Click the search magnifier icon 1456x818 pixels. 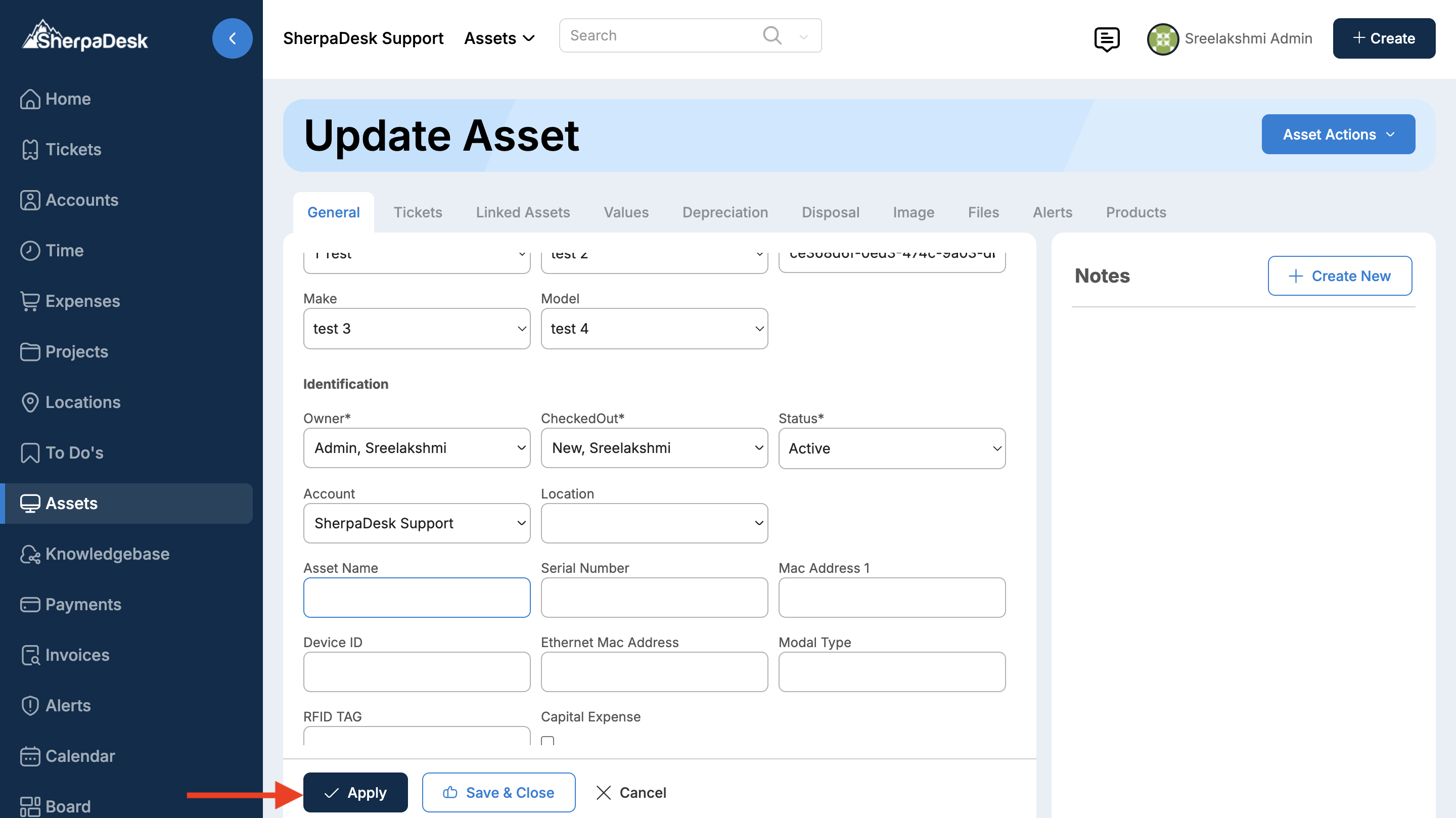point(771,35)
